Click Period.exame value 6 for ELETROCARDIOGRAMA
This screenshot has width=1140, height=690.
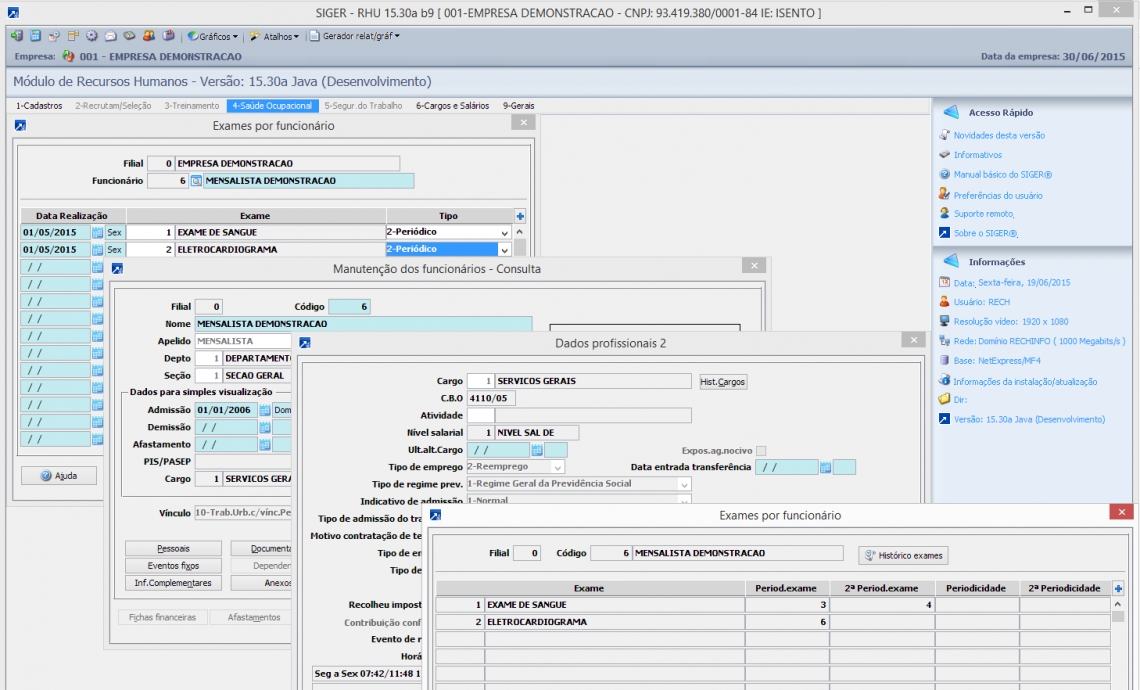(x=787, y=622)
